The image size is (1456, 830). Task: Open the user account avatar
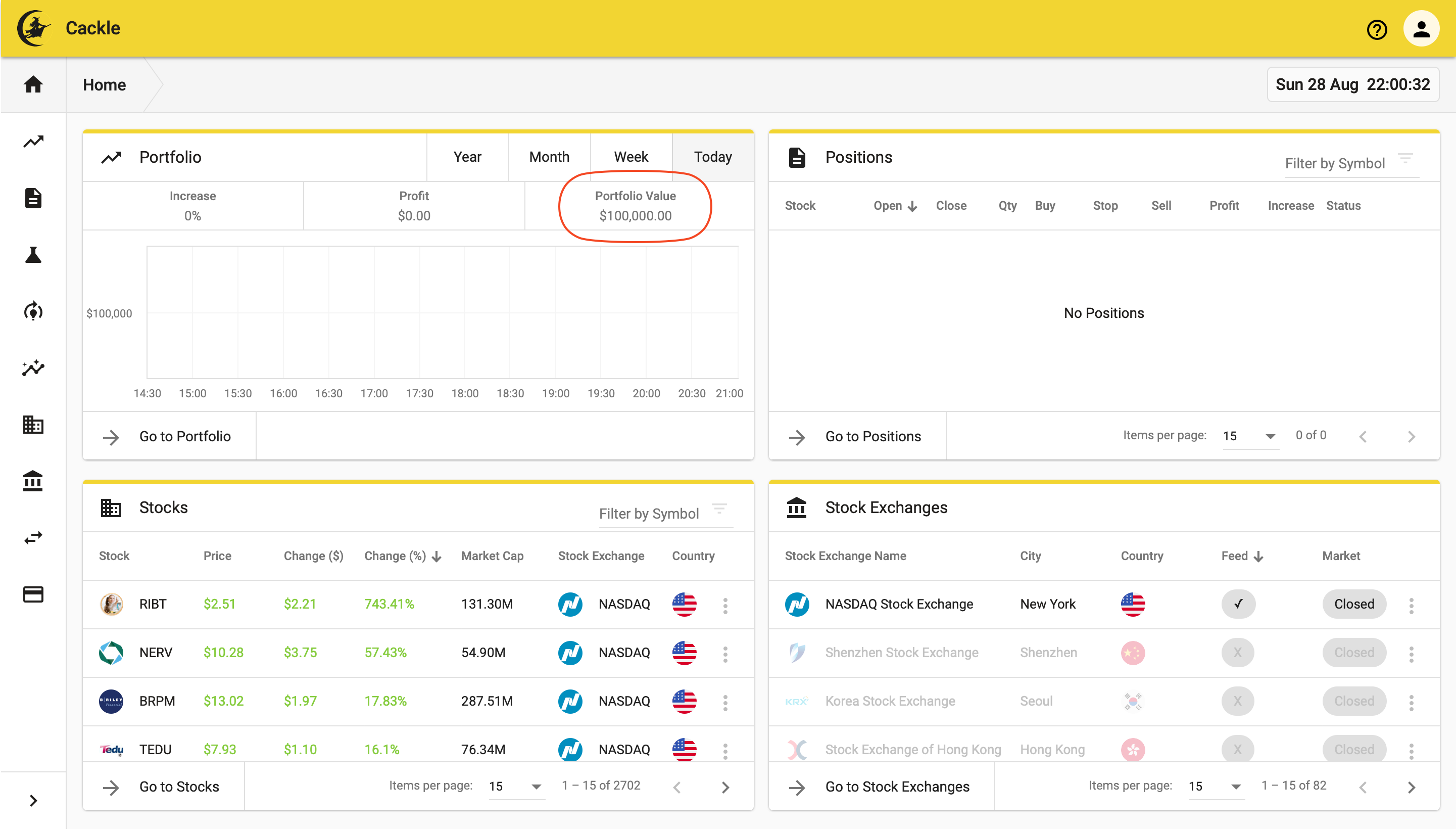1421,28
